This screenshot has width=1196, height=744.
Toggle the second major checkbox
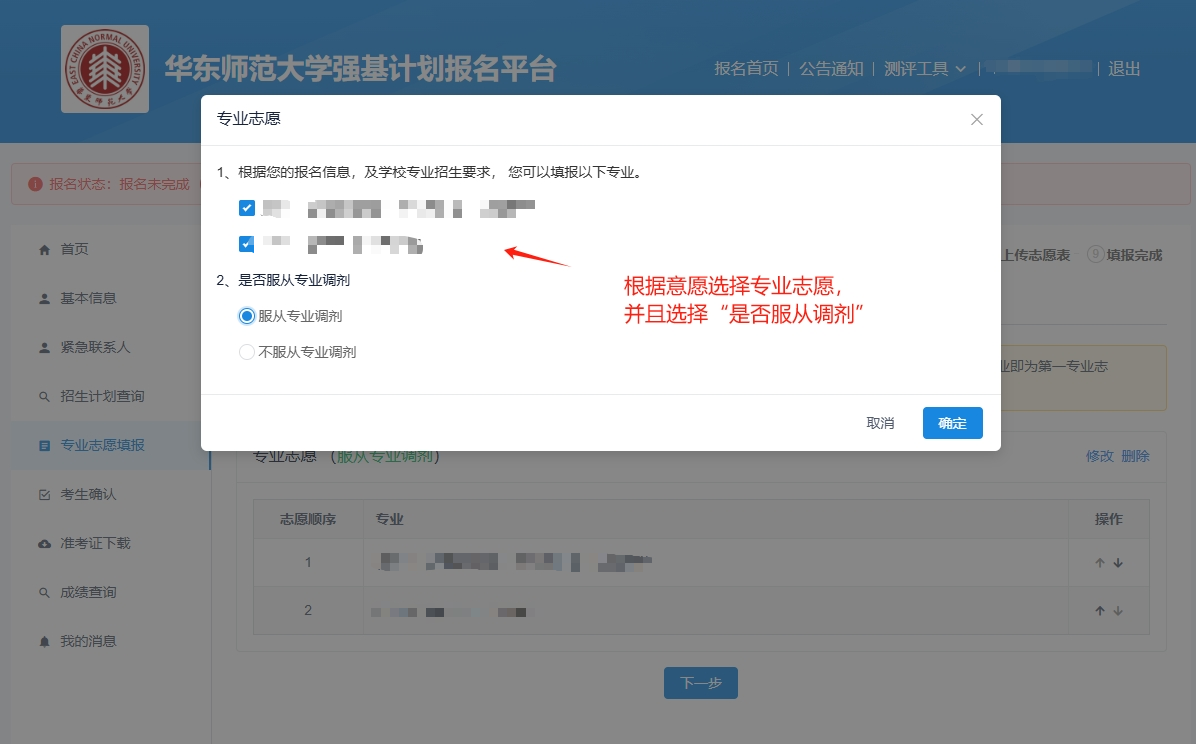pyautogui.click(x=247, y=244)
